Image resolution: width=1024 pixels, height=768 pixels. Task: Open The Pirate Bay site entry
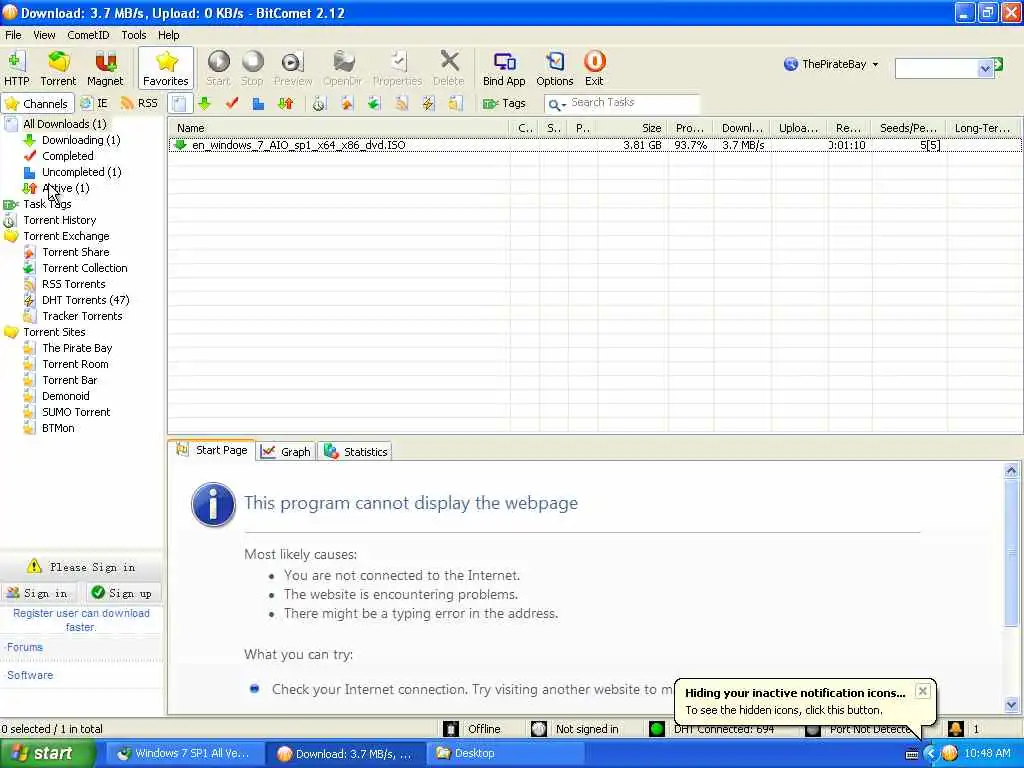(x=77, y=348)
